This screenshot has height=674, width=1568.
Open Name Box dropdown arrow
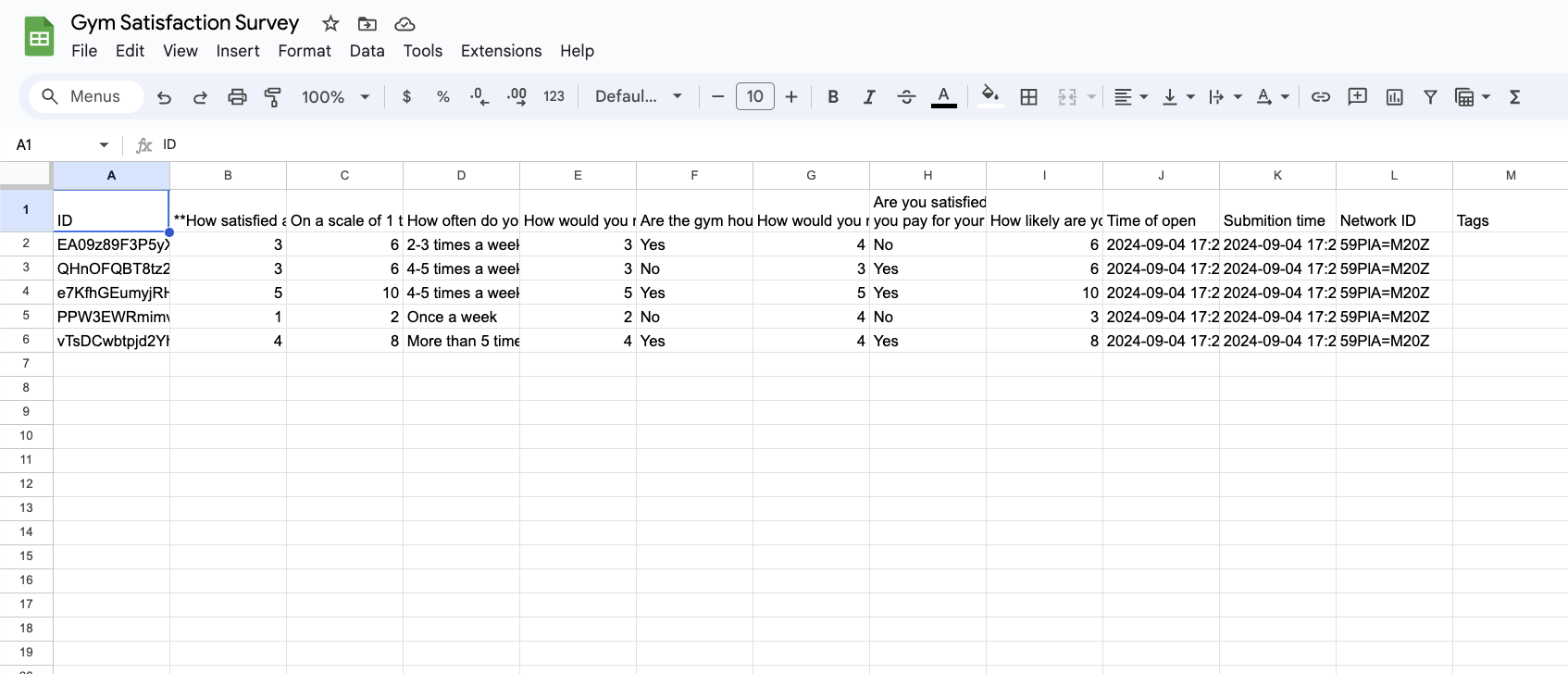pyautogui.click(x=104, y=144)
